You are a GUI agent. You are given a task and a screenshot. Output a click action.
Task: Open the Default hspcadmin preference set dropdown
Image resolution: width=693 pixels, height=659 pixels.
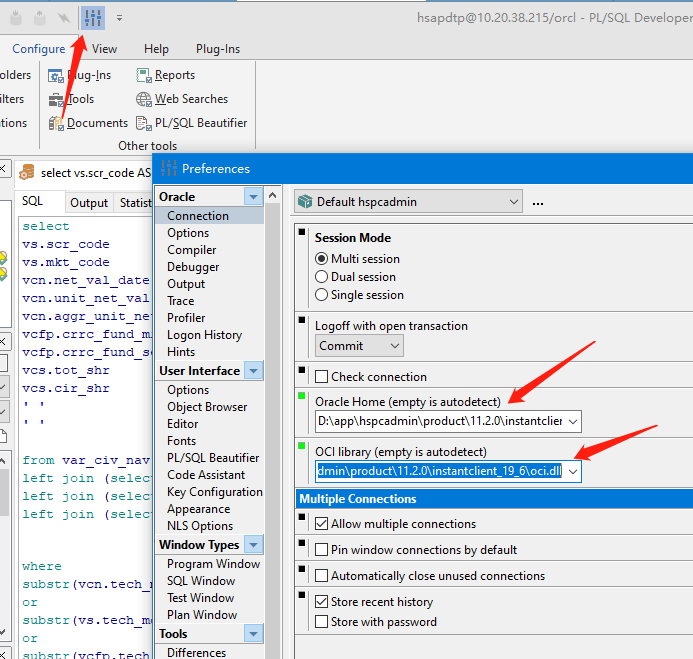click(514, 202)
